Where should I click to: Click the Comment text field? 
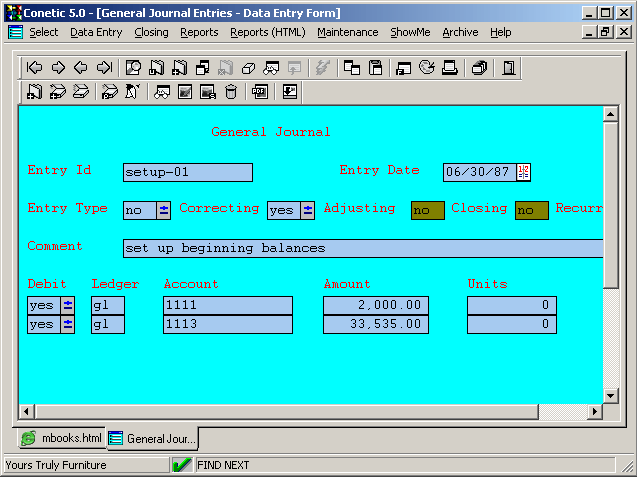(x=362, y=248)
